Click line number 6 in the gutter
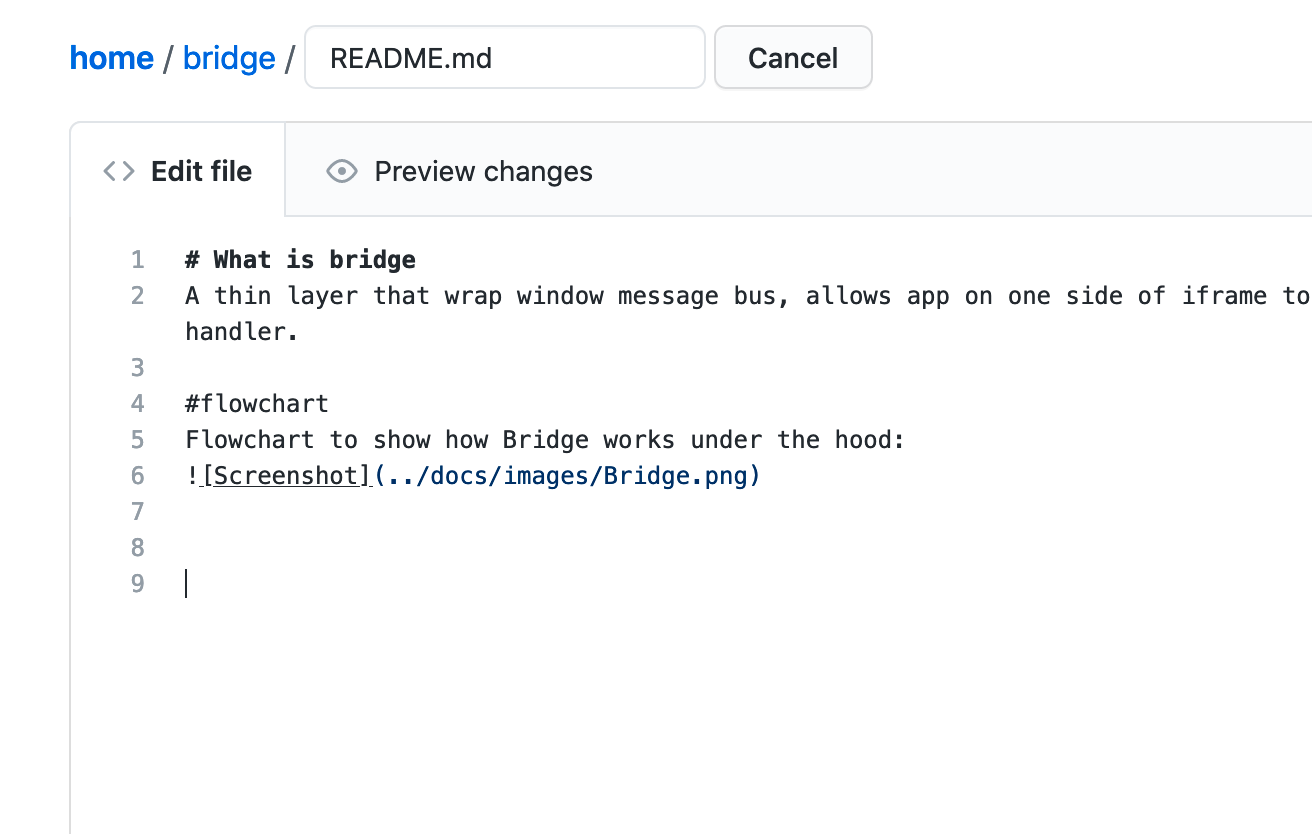Image resolution: width=1312 pixels, height=834 pixels. [138, 476]
